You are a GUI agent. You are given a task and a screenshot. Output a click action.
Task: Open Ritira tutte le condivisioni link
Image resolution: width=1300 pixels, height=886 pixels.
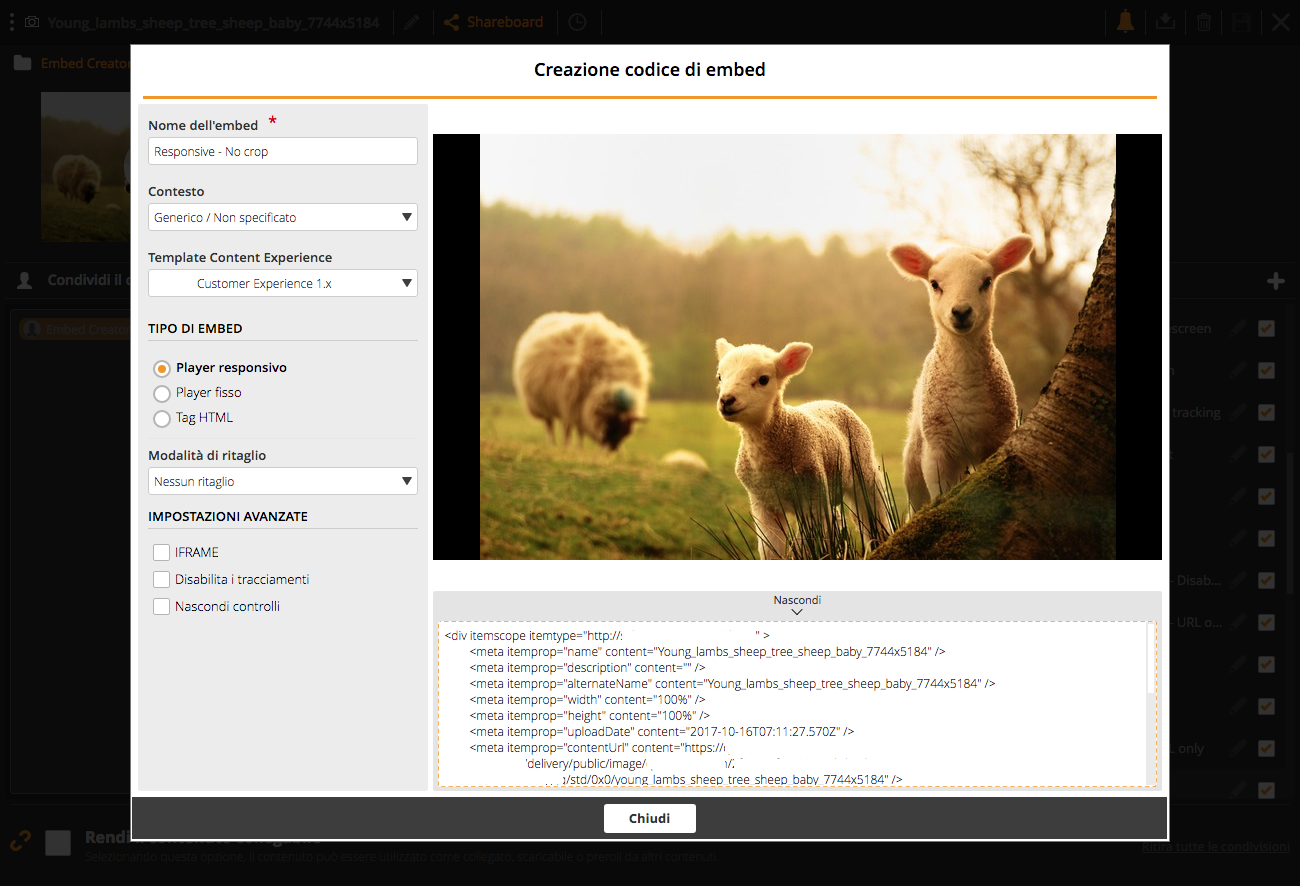(x=1215, y=846)
